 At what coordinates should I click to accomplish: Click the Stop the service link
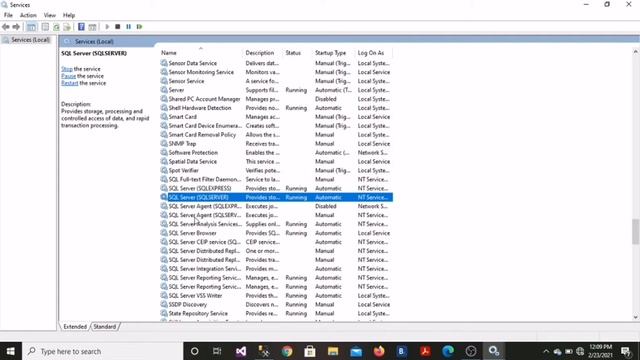pos(67,69)
